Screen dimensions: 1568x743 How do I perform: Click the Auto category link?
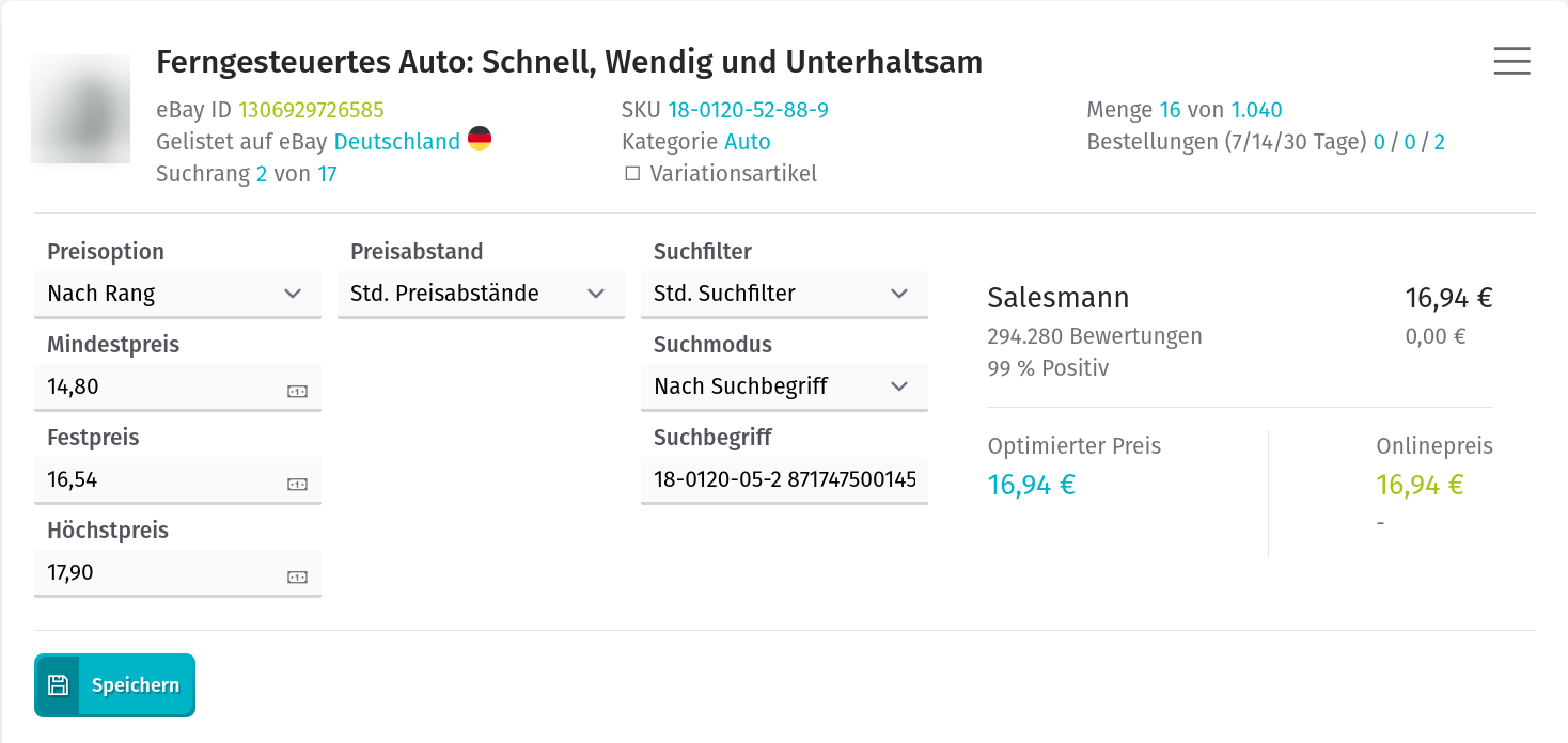pyautogui.click(x=748, y=142)
